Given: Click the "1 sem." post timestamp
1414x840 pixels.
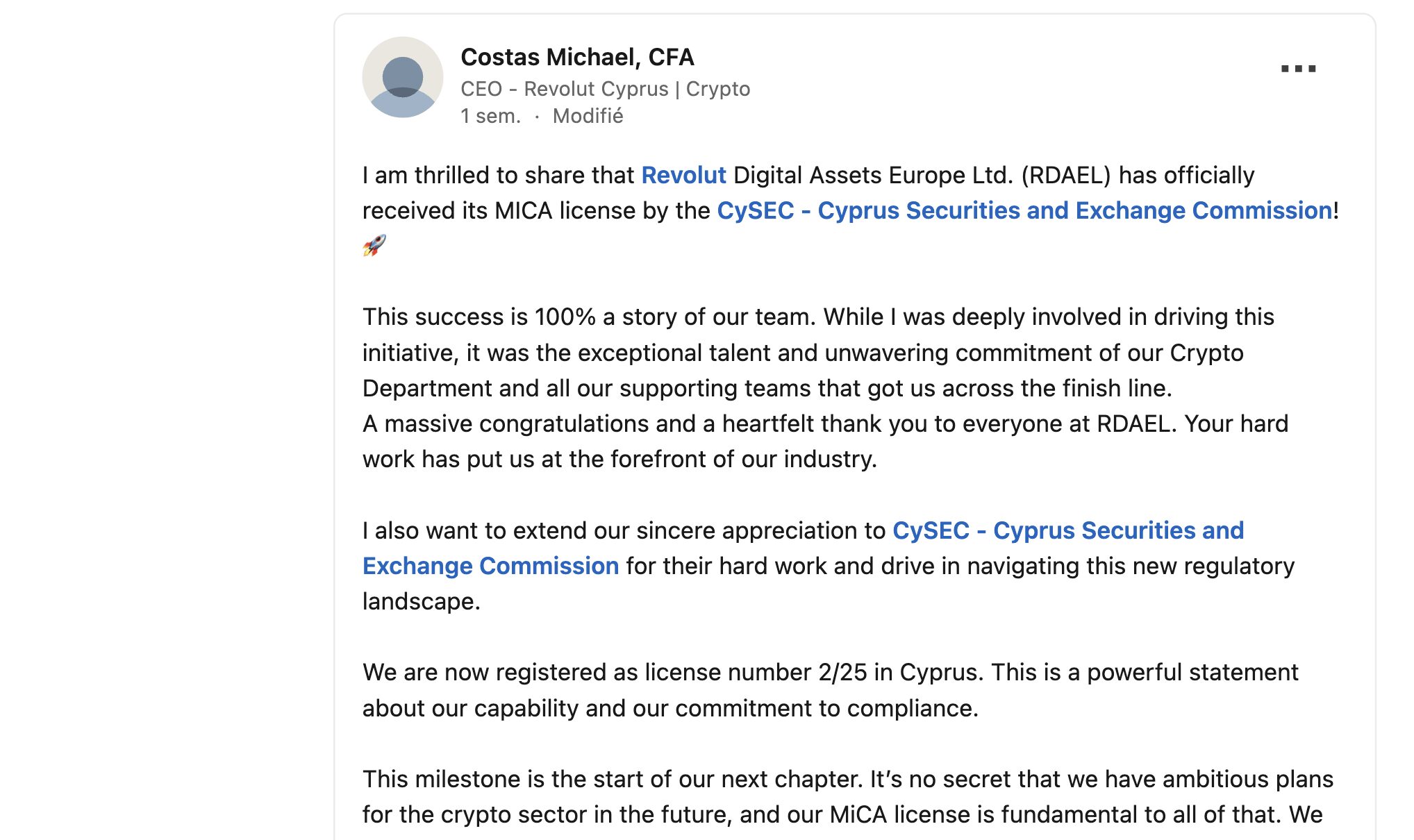Looking at the screenshot, I should 490,116.
